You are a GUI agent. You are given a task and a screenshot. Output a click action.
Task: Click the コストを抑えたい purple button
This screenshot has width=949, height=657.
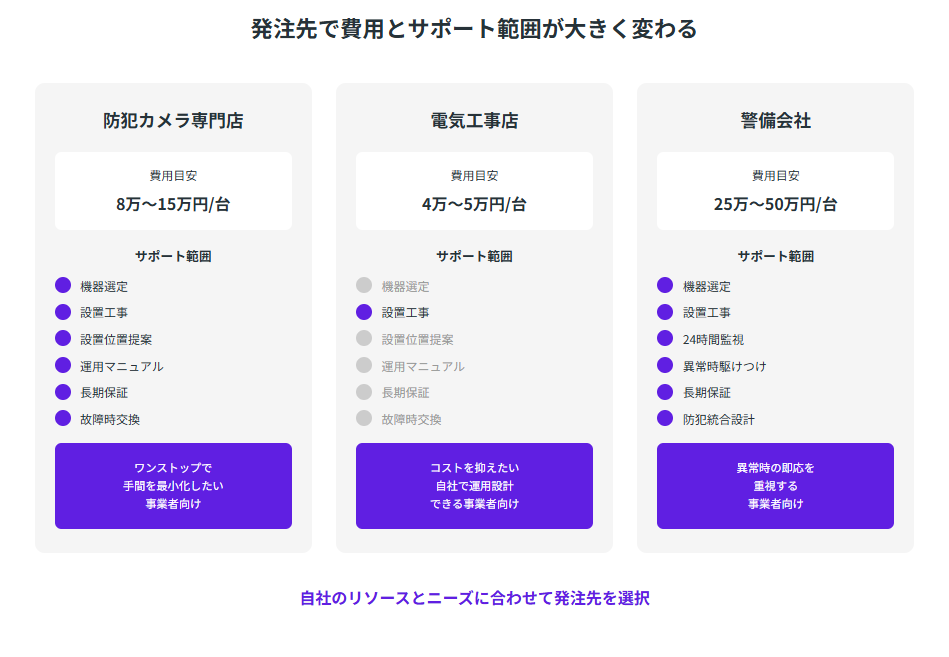tap(474, 486)
